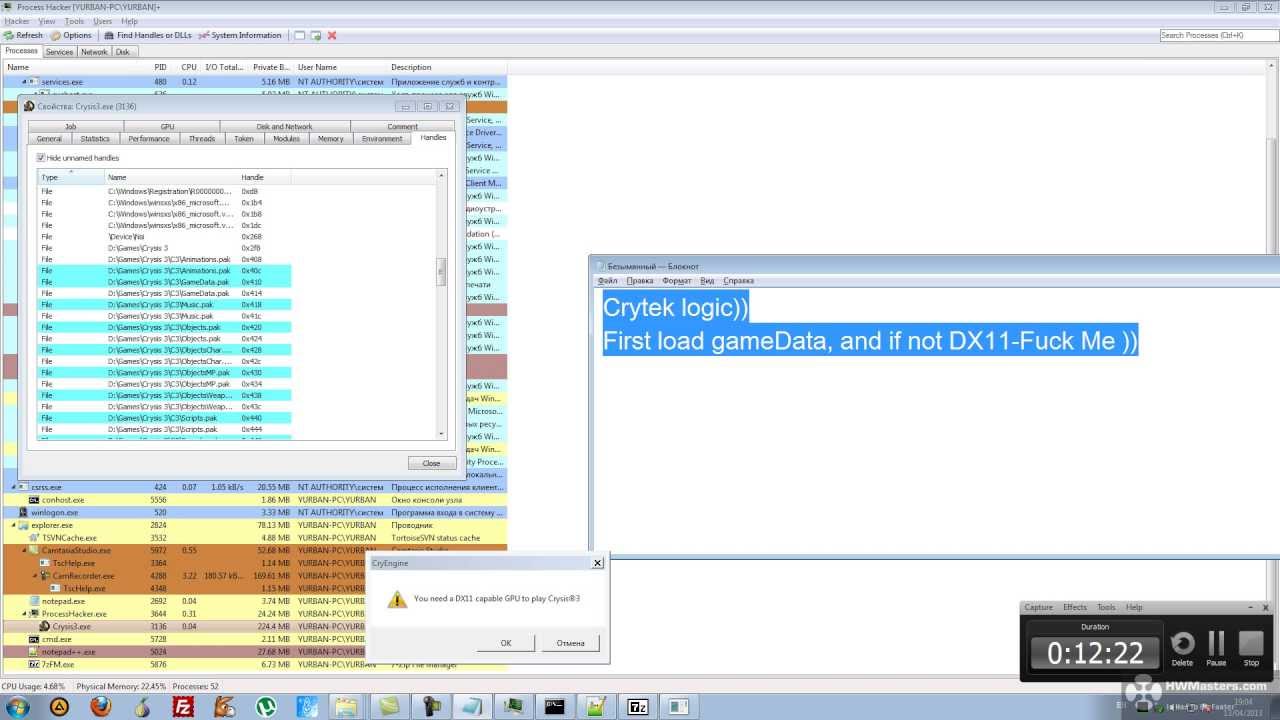Open Options in Process Hacker toolbar
Viewport: 1280px width, 720px height.
pyautogui.click(x=71, y=35)
